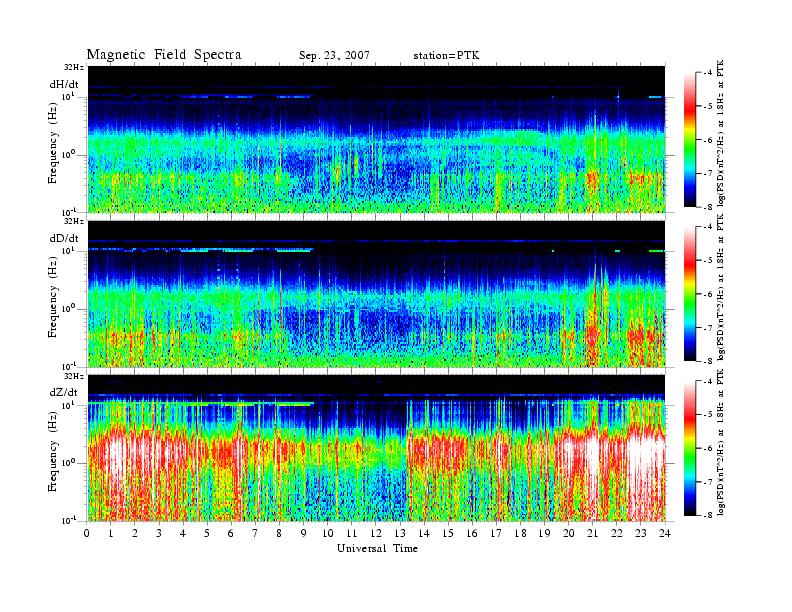The width and height of the screenshot is (792, 612).
Task: Click the '0' tick on the Universal Time axis
Action: [x=87, y=533]
